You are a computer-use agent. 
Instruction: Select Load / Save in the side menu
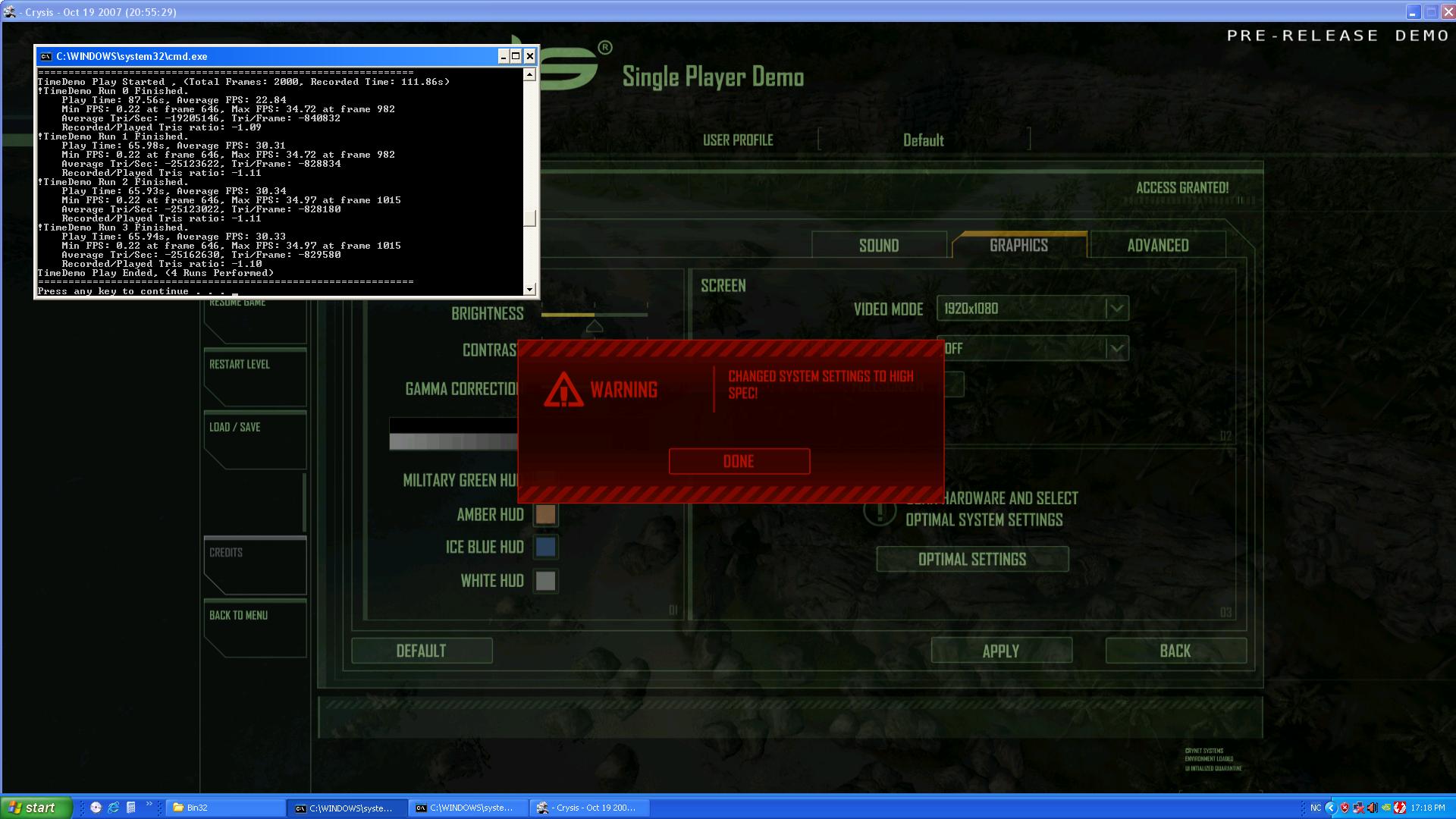(x=255, y=440)
